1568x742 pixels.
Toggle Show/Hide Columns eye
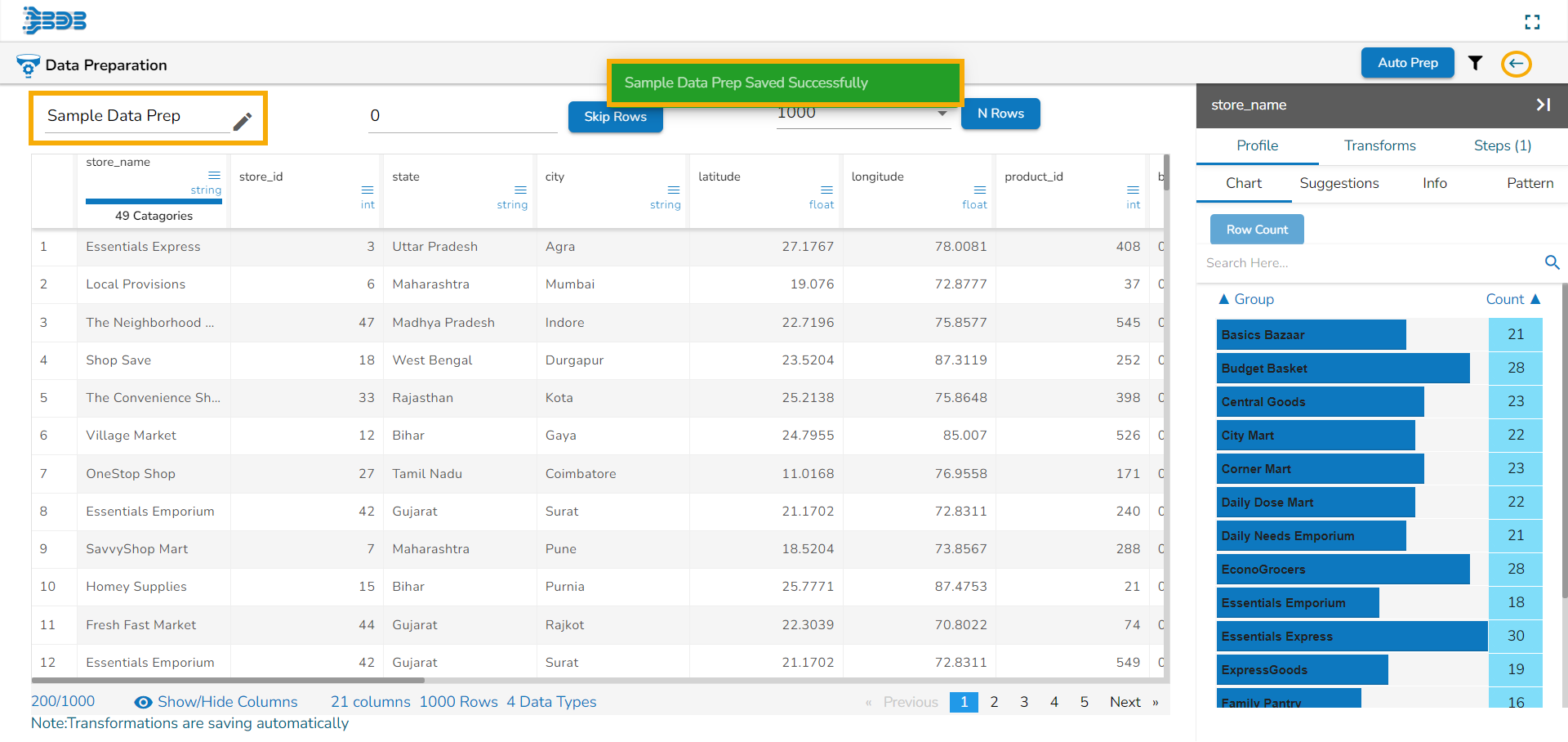144,702
